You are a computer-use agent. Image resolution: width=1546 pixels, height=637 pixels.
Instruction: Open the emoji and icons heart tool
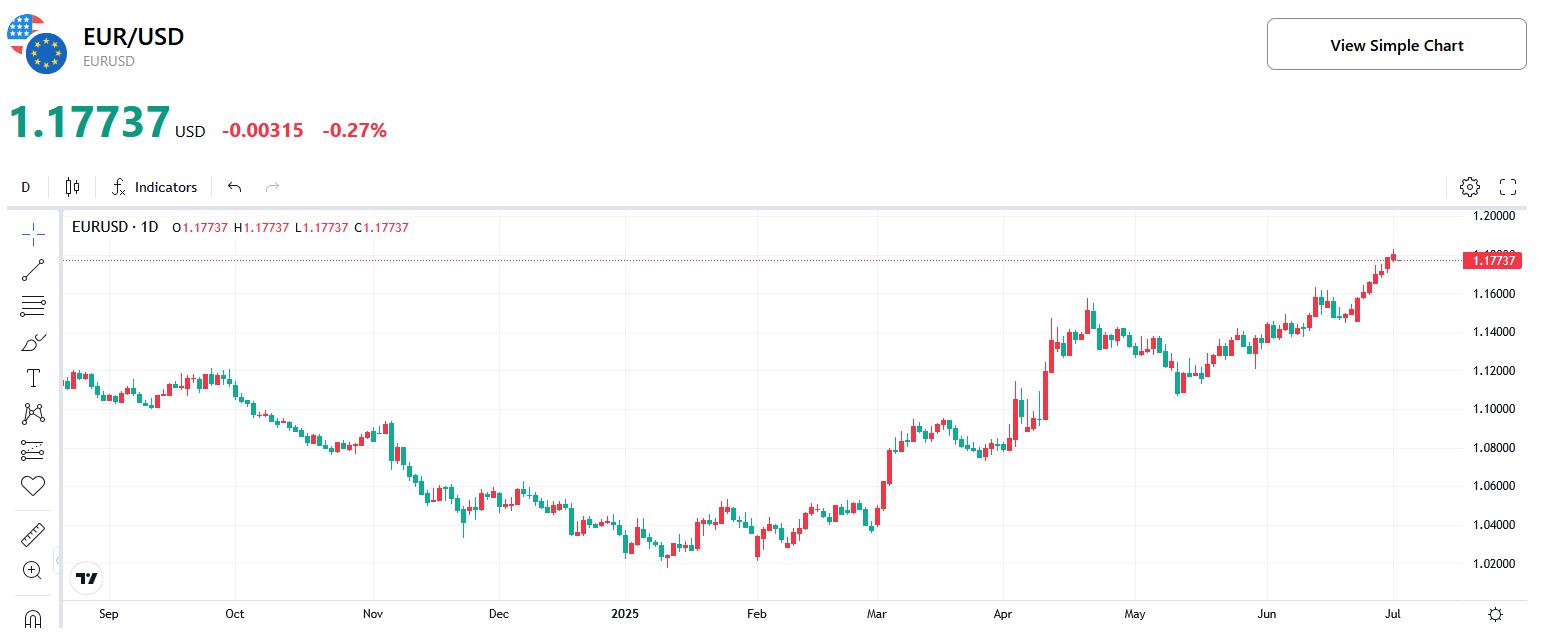33,485
